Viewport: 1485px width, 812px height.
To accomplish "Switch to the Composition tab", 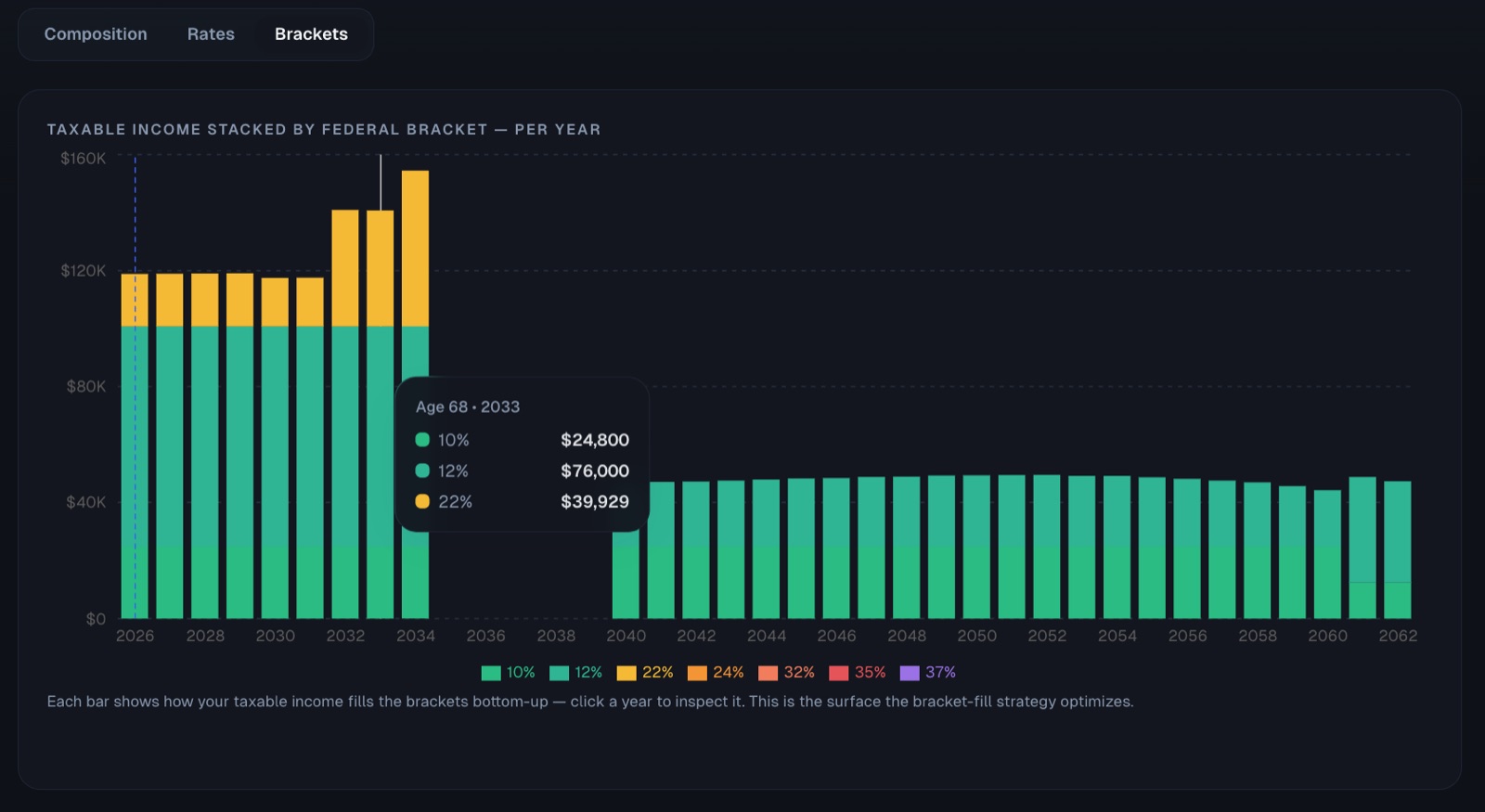I will (96, 34).
